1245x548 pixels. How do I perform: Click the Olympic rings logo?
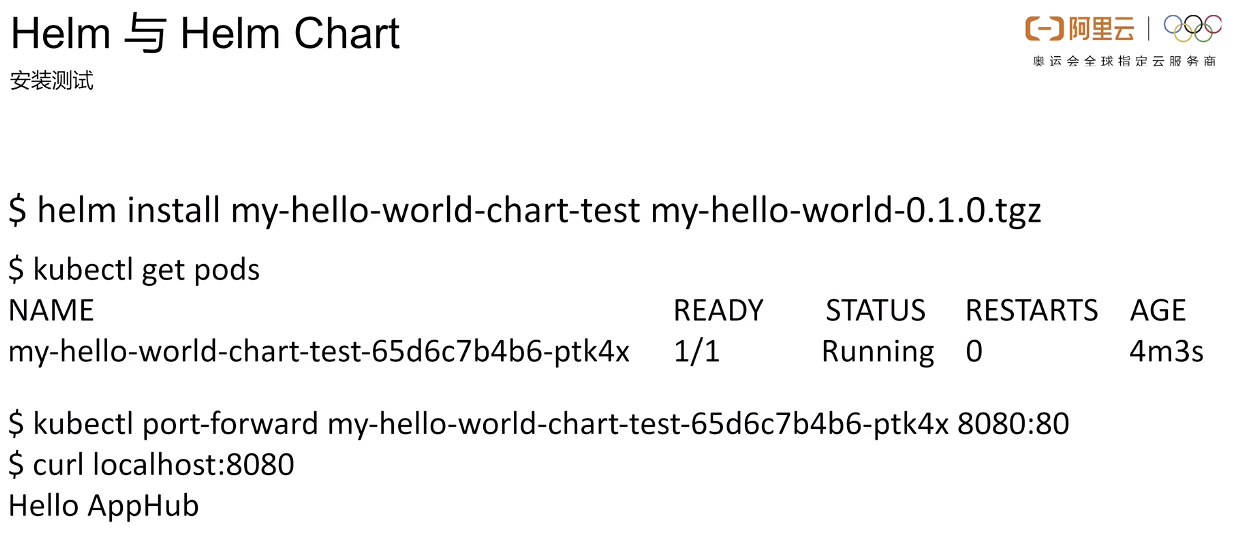pos(1192,28)
